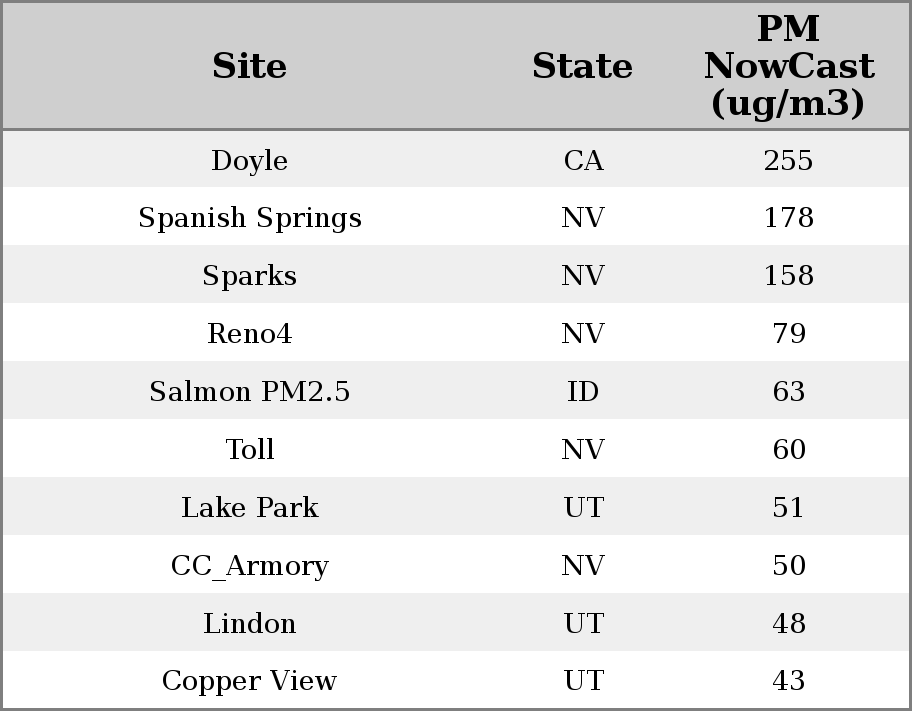
Task: Click the Salmon PM2.5 site name
Action: pyautogui.click(x=249, y=392)
